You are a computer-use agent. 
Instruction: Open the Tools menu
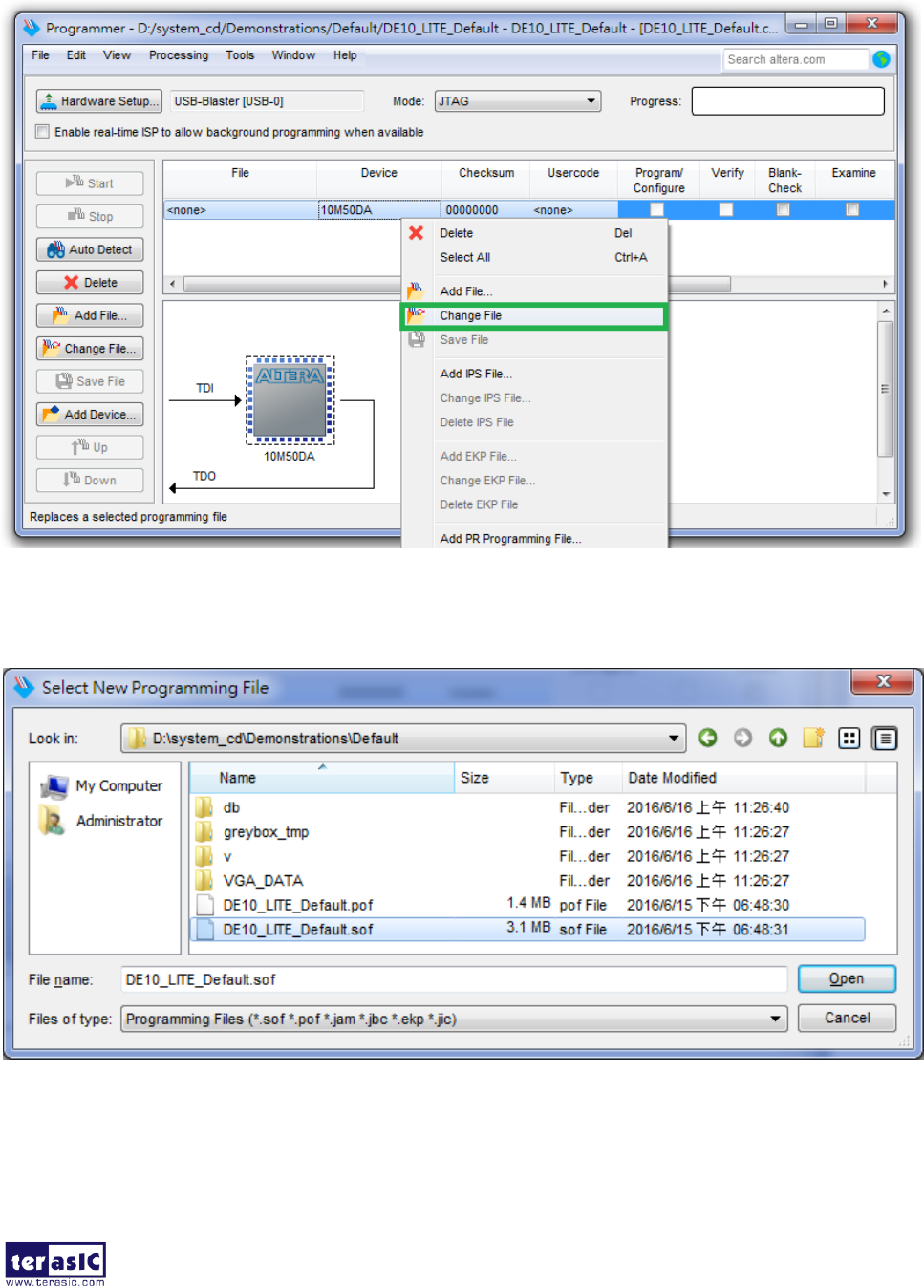(x=240, y=55)
